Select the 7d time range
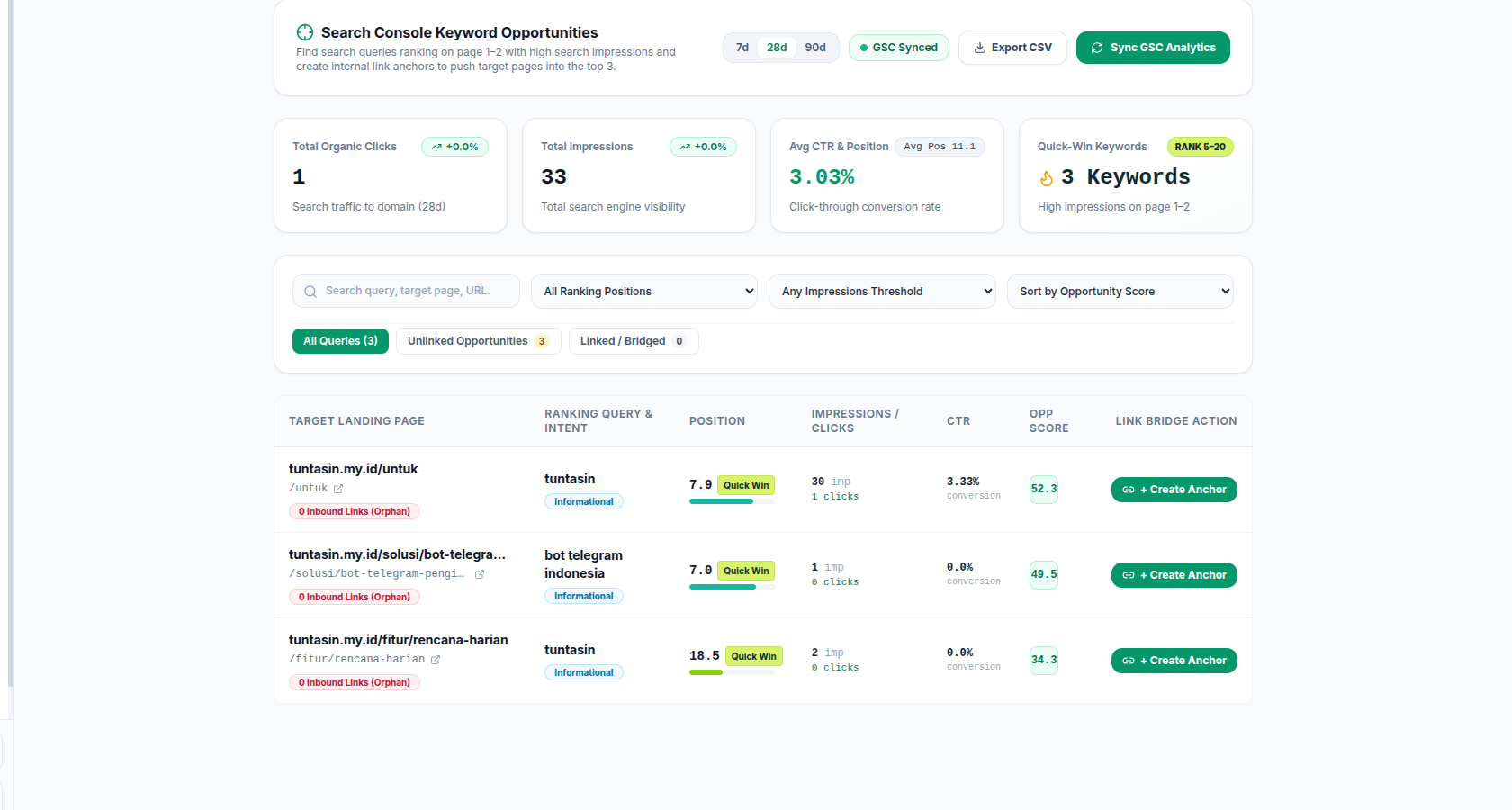The height and width of the screenshot is (810, 1512). click(742, 48)
